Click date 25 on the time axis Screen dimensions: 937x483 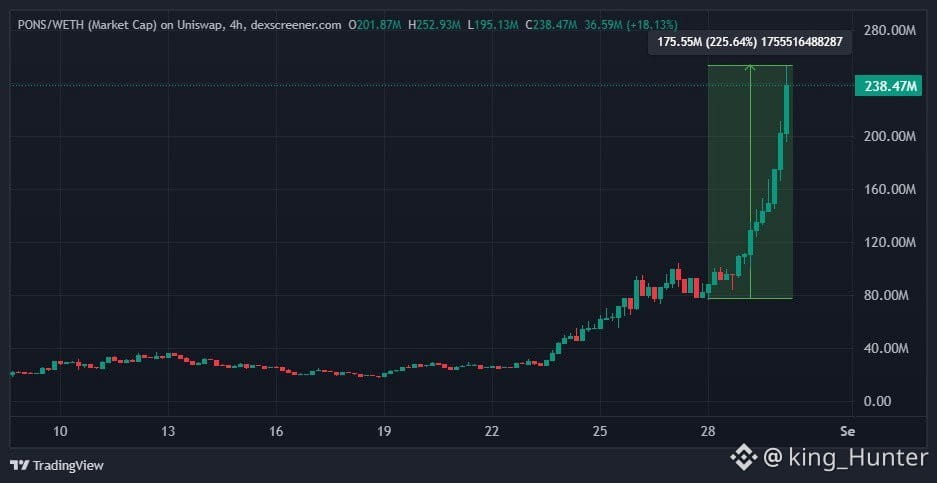tap(600, 432)
